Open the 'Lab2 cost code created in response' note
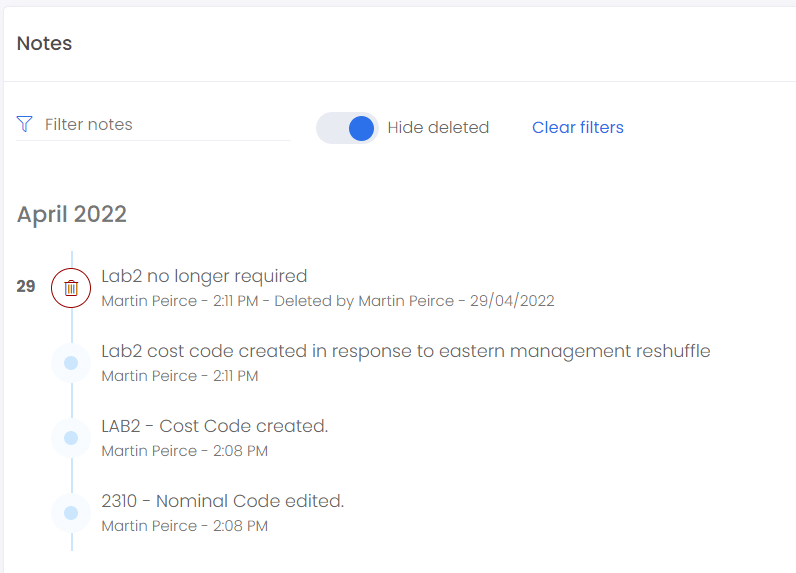 (x=406, y=351)
